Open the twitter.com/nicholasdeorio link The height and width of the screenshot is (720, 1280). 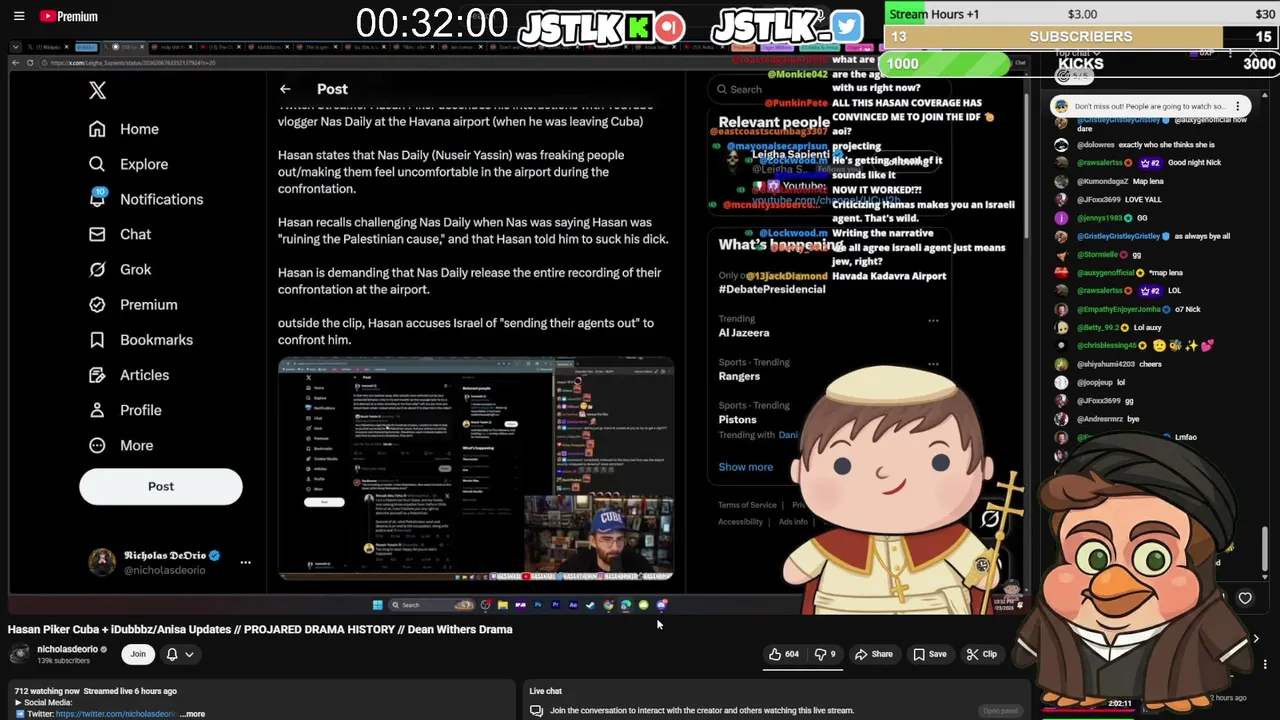pos(116,714)
